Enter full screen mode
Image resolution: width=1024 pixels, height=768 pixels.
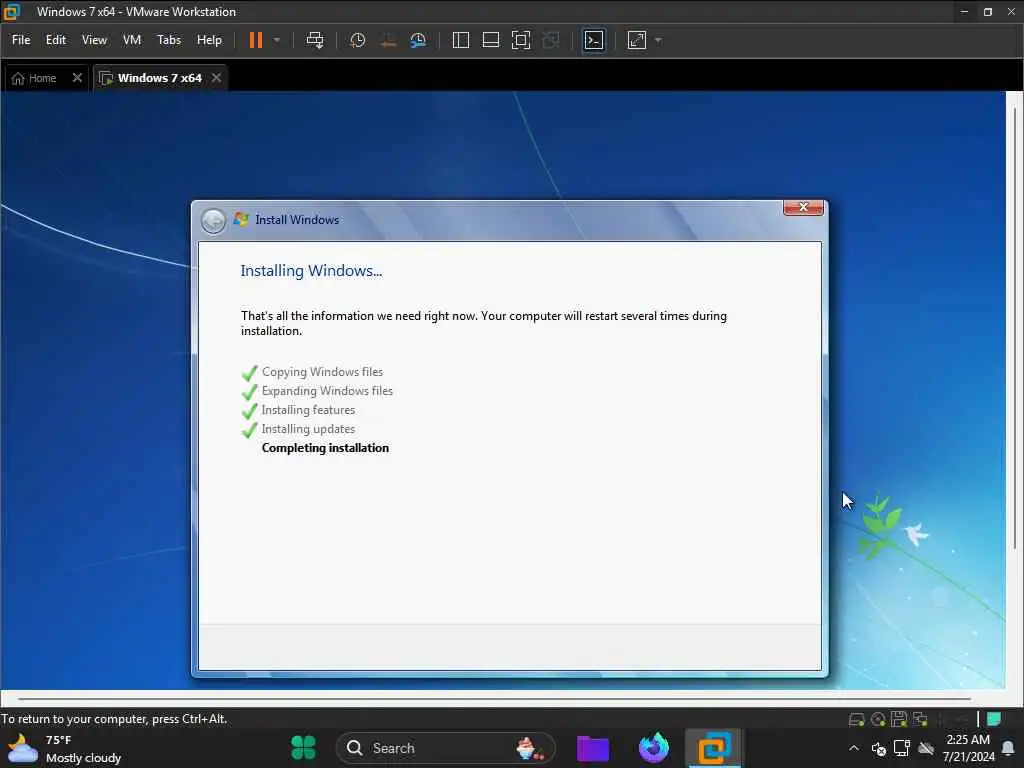tap(520, 40)
